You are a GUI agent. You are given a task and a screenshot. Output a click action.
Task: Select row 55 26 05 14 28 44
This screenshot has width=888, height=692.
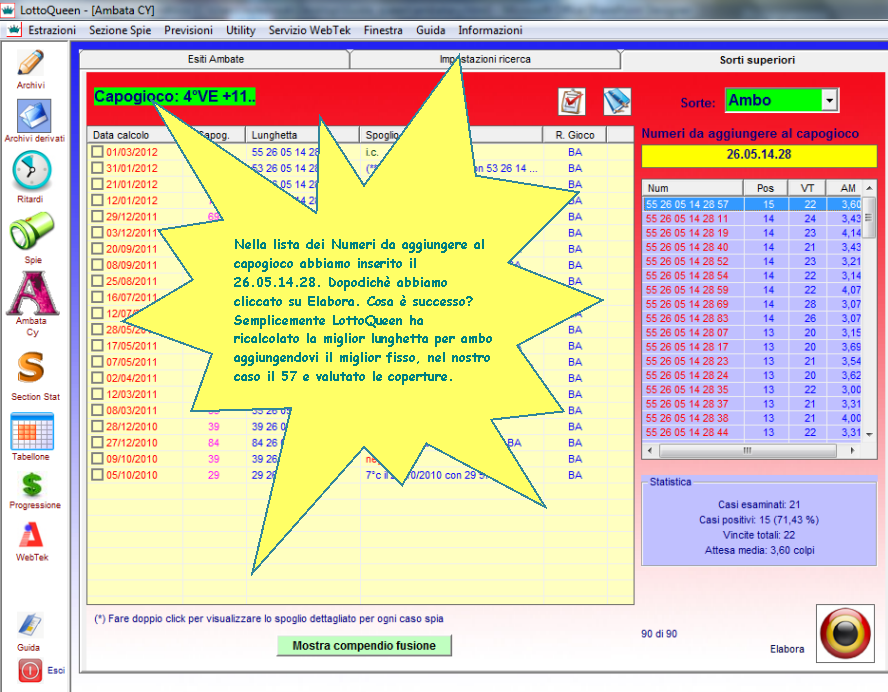753,432
